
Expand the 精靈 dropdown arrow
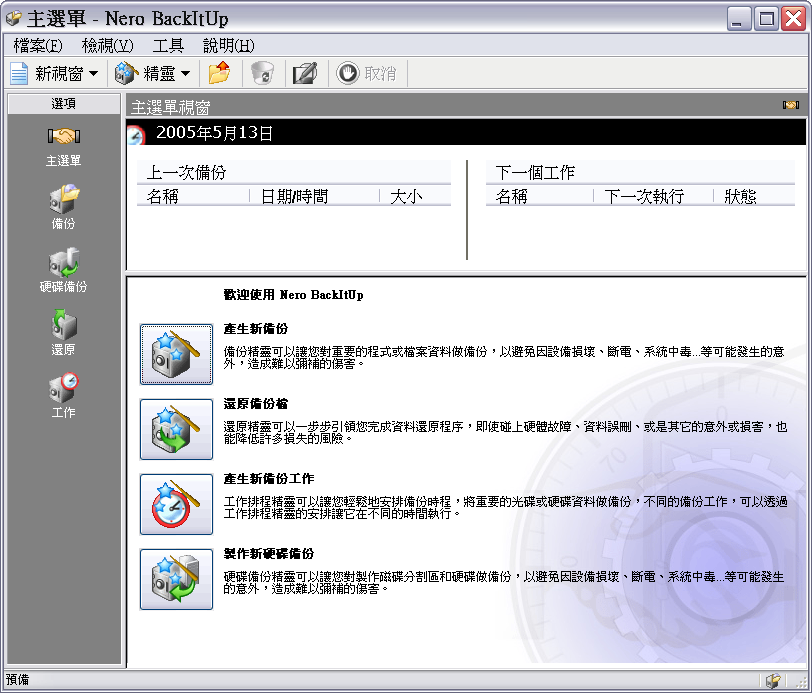click(185, 74)
